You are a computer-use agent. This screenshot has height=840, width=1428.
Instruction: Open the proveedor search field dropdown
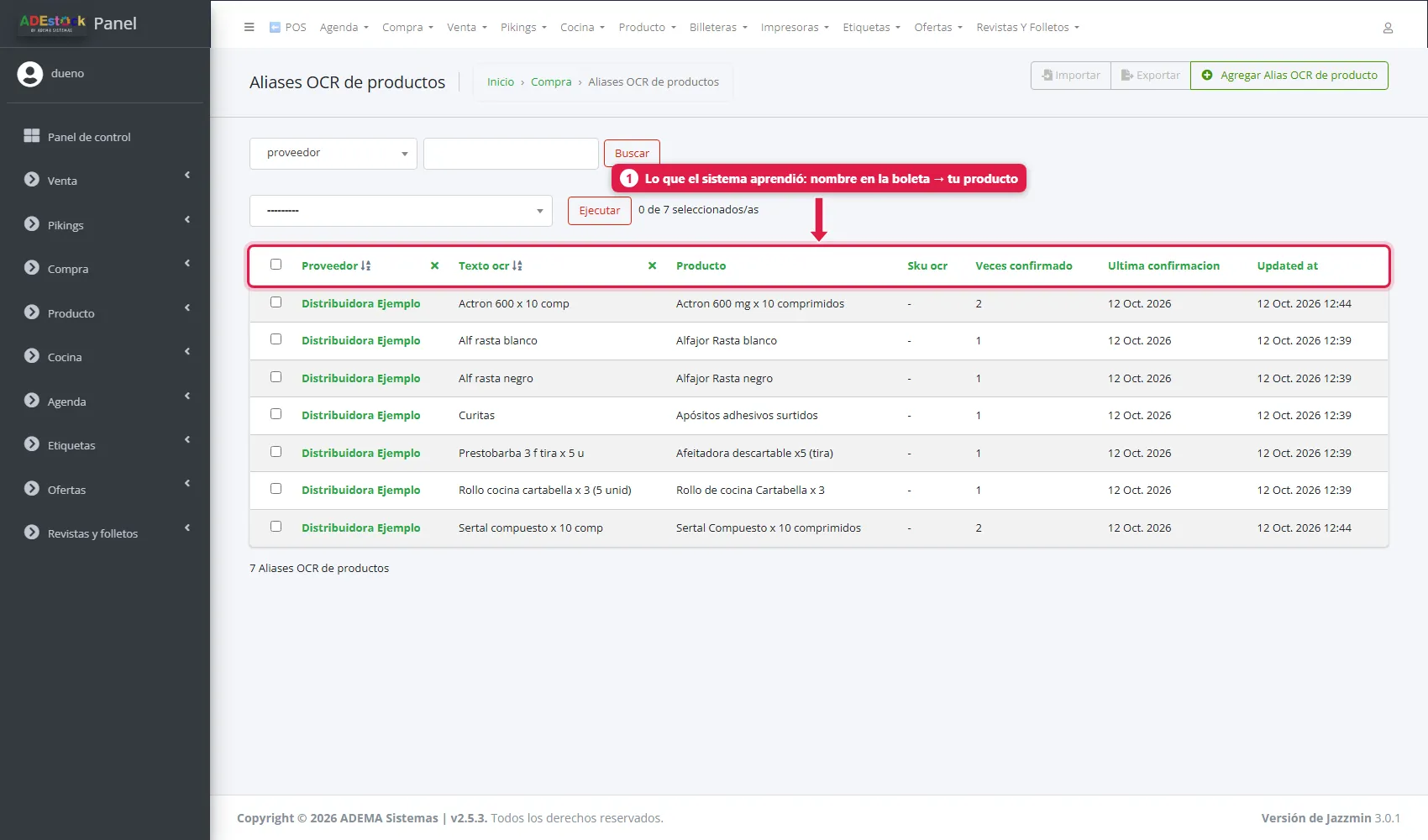tap(333, 154)
